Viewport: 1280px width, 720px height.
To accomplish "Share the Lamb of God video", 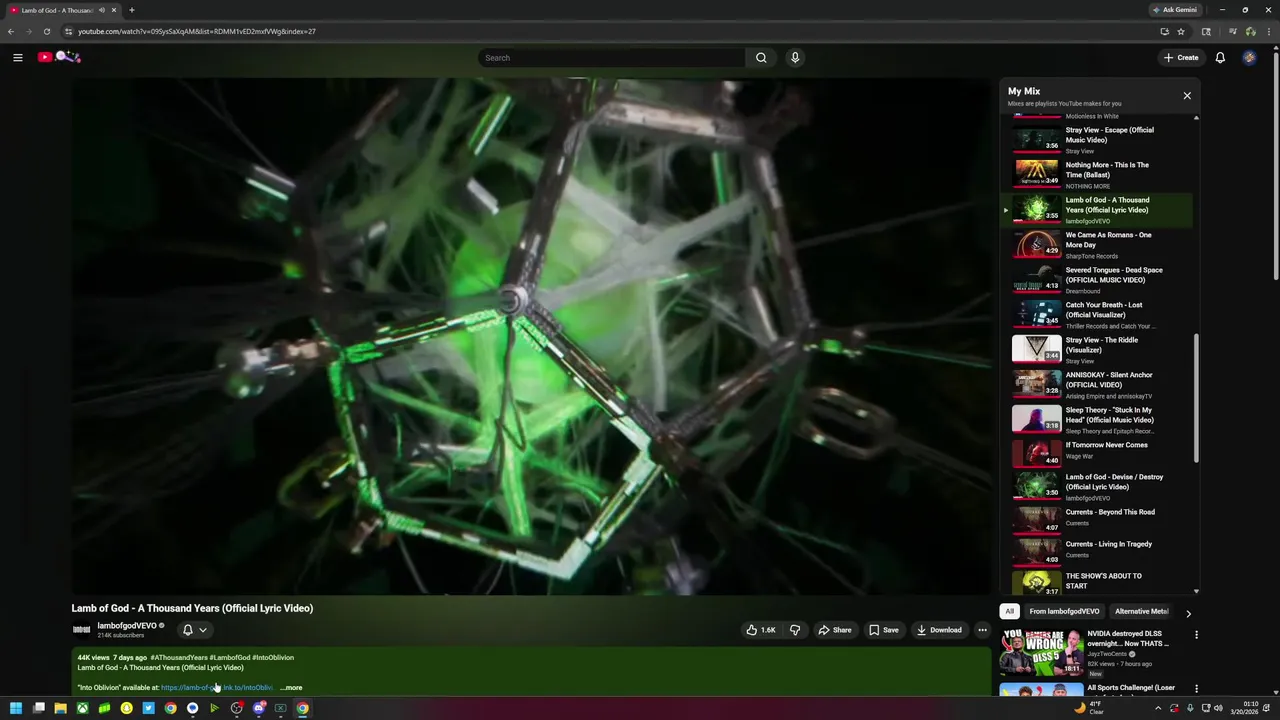I will [835, 630].
